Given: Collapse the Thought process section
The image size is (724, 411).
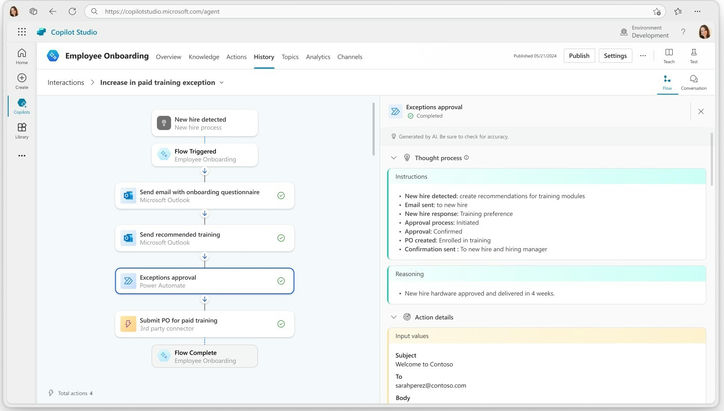Looking at the screenshot, I should click(394, 158).
